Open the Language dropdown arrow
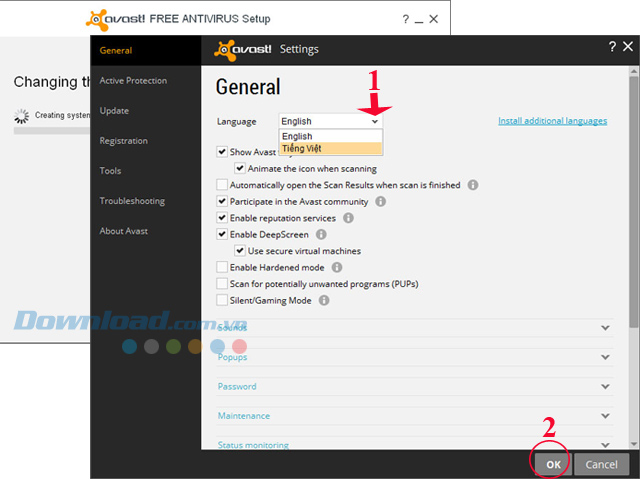This screenshot has height=479, width=640. click(x=375, y=122)
